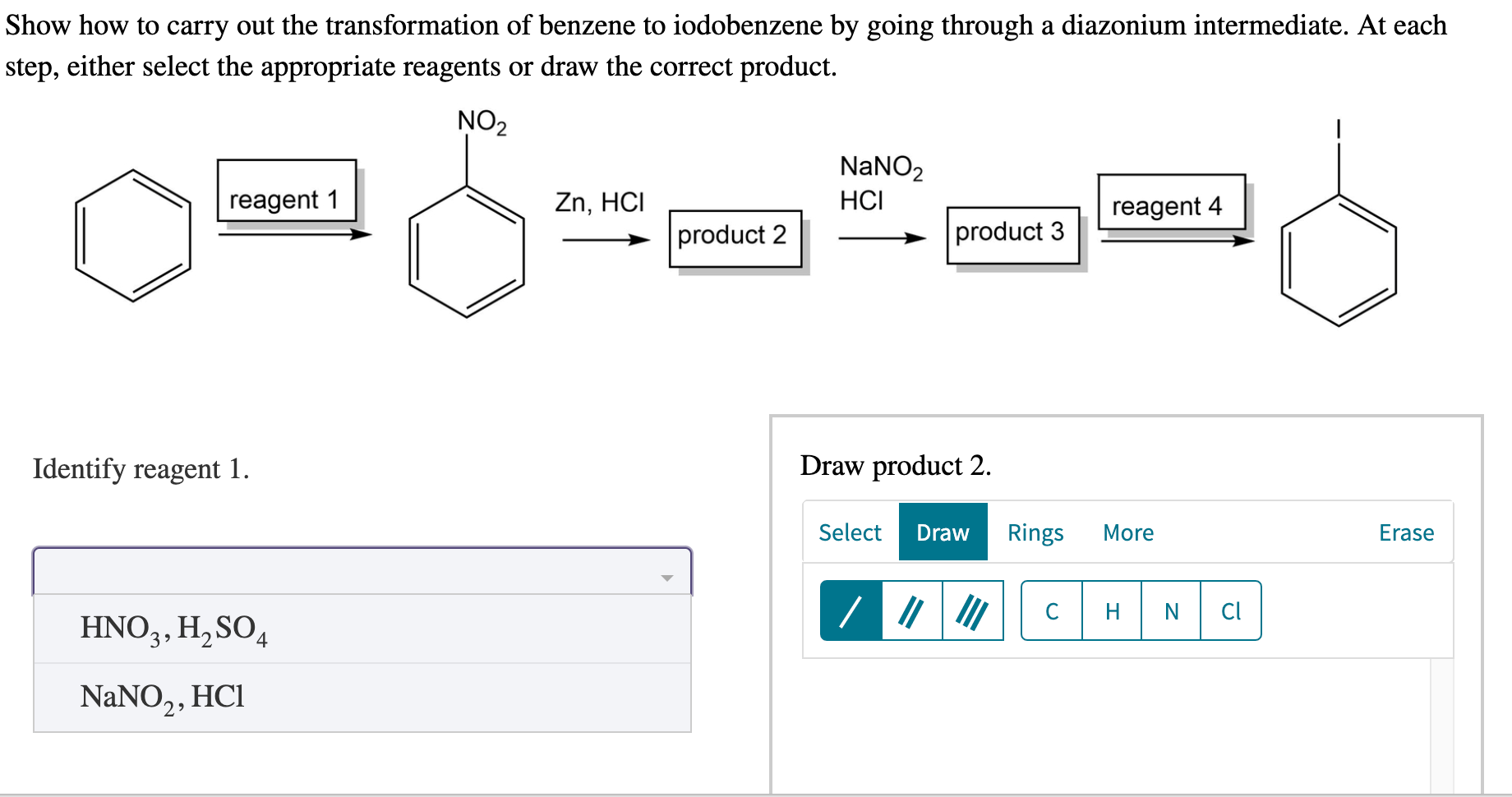Click the Select tab in the editor
Viewport: 1512px width, 797px height.
click(x=849, y=532)
